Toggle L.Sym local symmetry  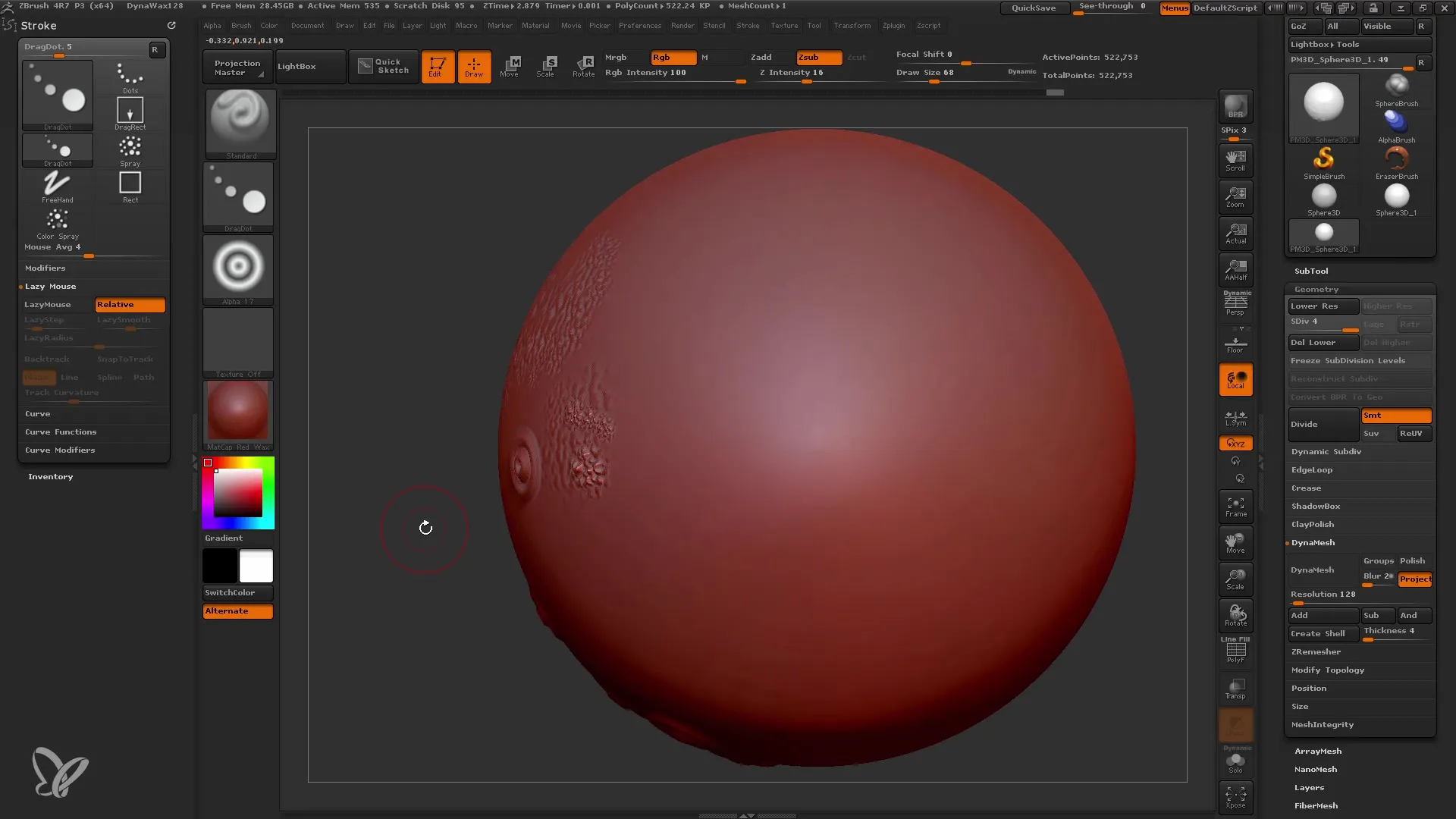pos(1235,418)
